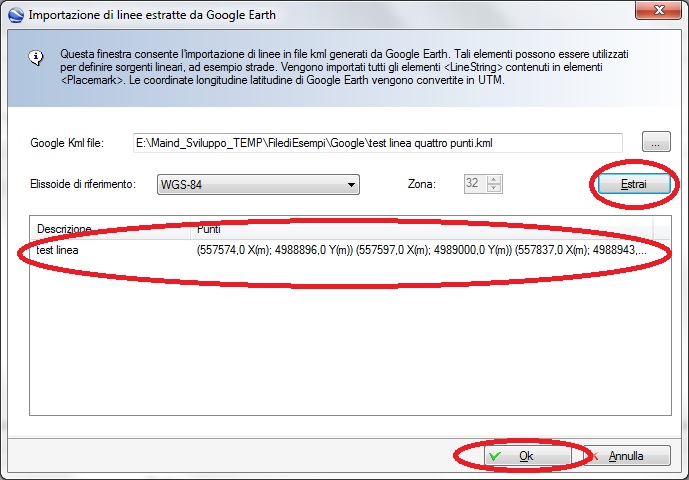Click the Zona number field showing 32

474,184
